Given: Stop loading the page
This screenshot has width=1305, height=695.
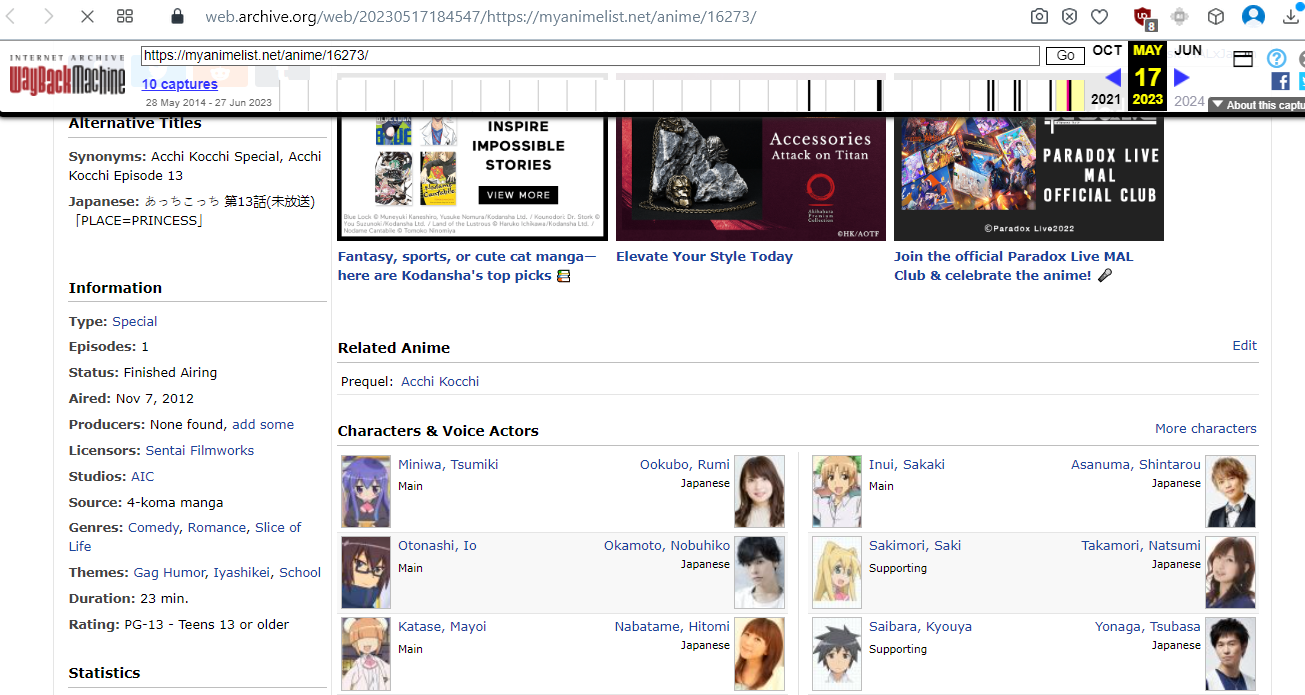Looking at the screenshot, I should [x=86, y=17].
